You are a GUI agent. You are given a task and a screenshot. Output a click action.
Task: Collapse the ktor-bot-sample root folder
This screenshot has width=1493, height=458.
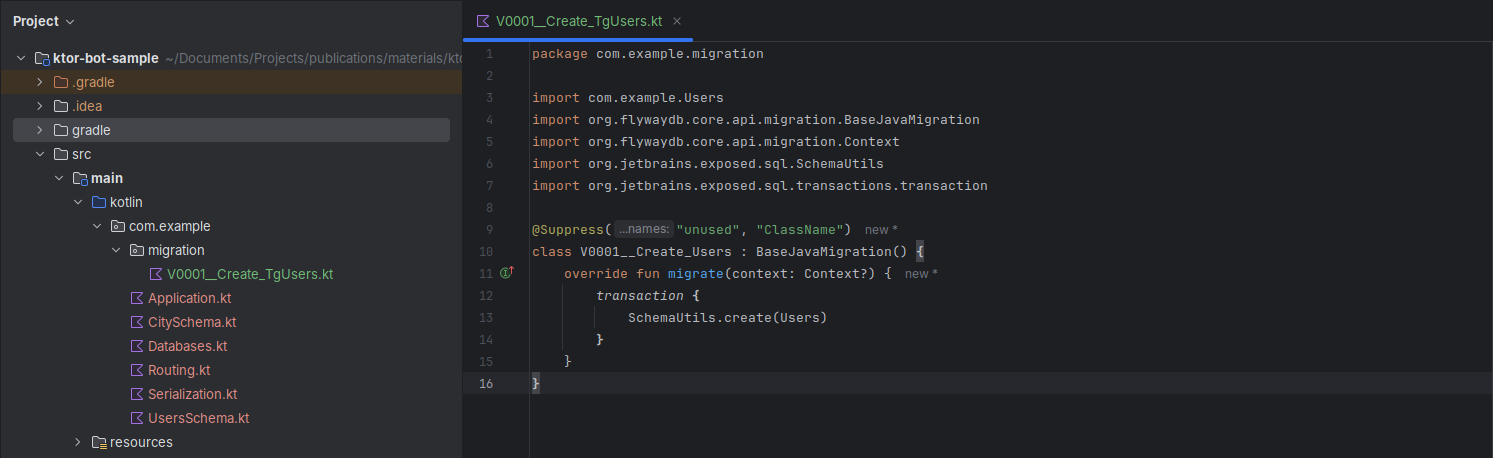(21, 58)
